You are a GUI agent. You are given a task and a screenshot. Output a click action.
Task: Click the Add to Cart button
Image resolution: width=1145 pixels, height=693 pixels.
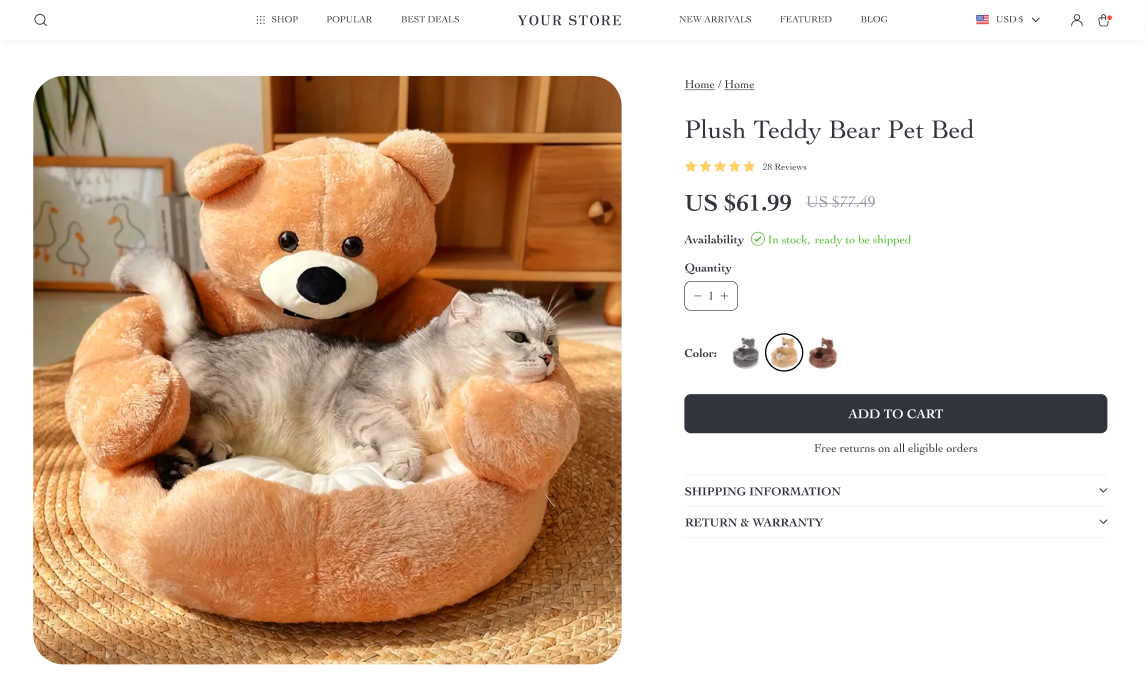(895, 414)
